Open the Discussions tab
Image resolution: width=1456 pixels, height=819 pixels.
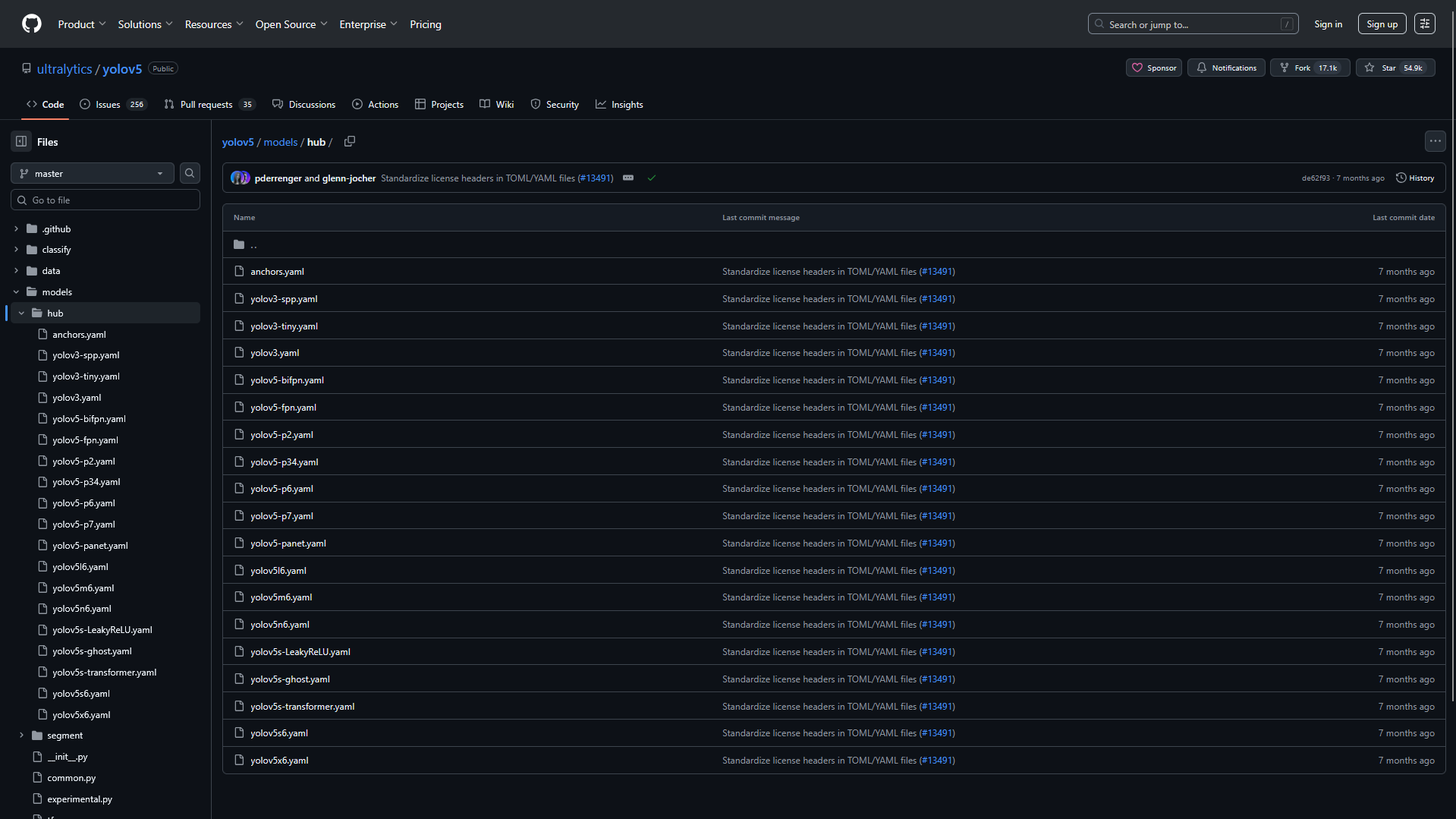(304, 105)
